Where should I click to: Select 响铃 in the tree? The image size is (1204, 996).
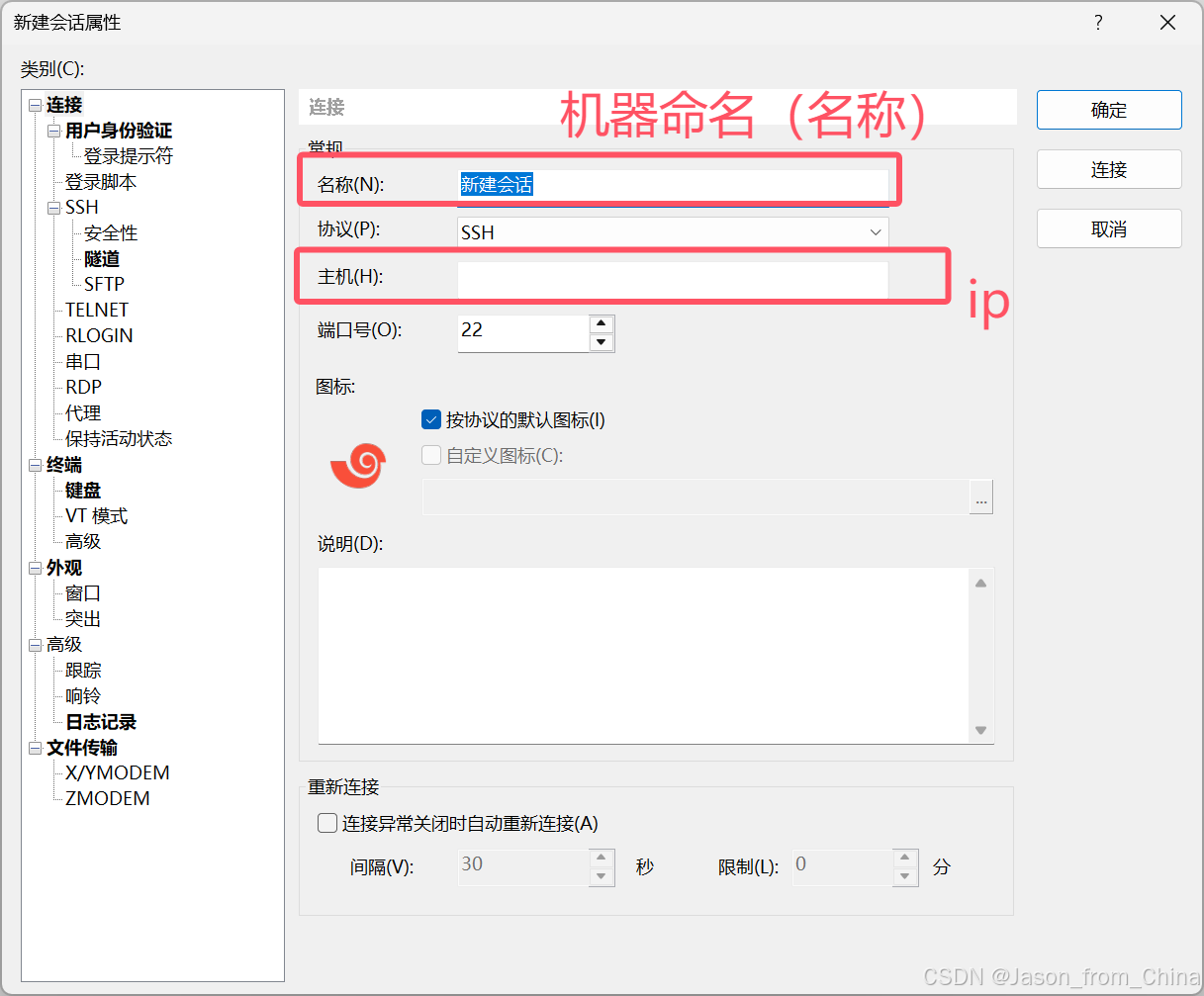(83, 696)
